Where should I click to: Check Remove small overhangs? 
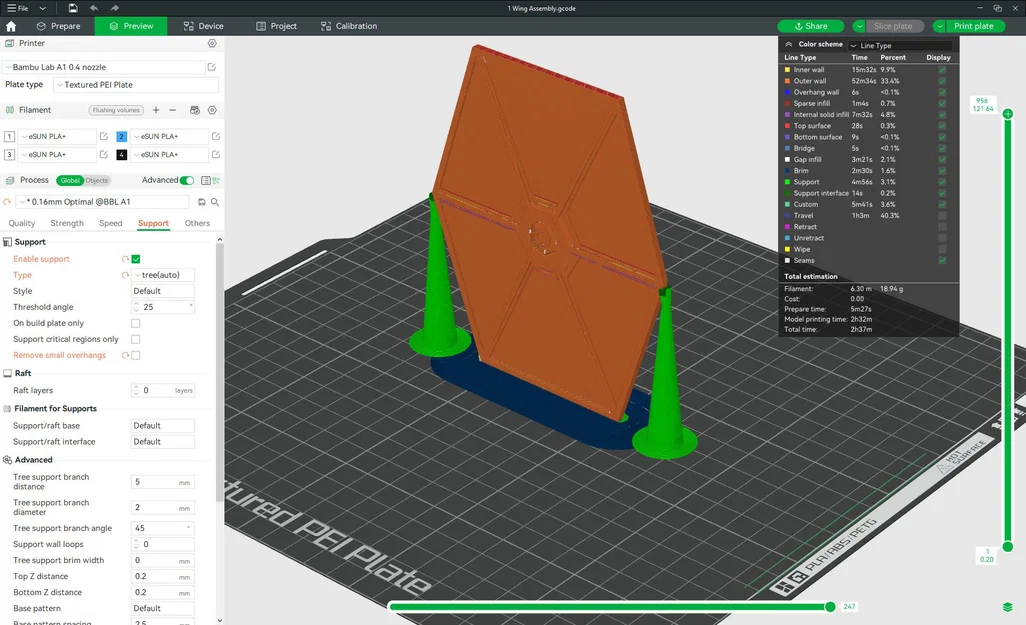(135, 355)
